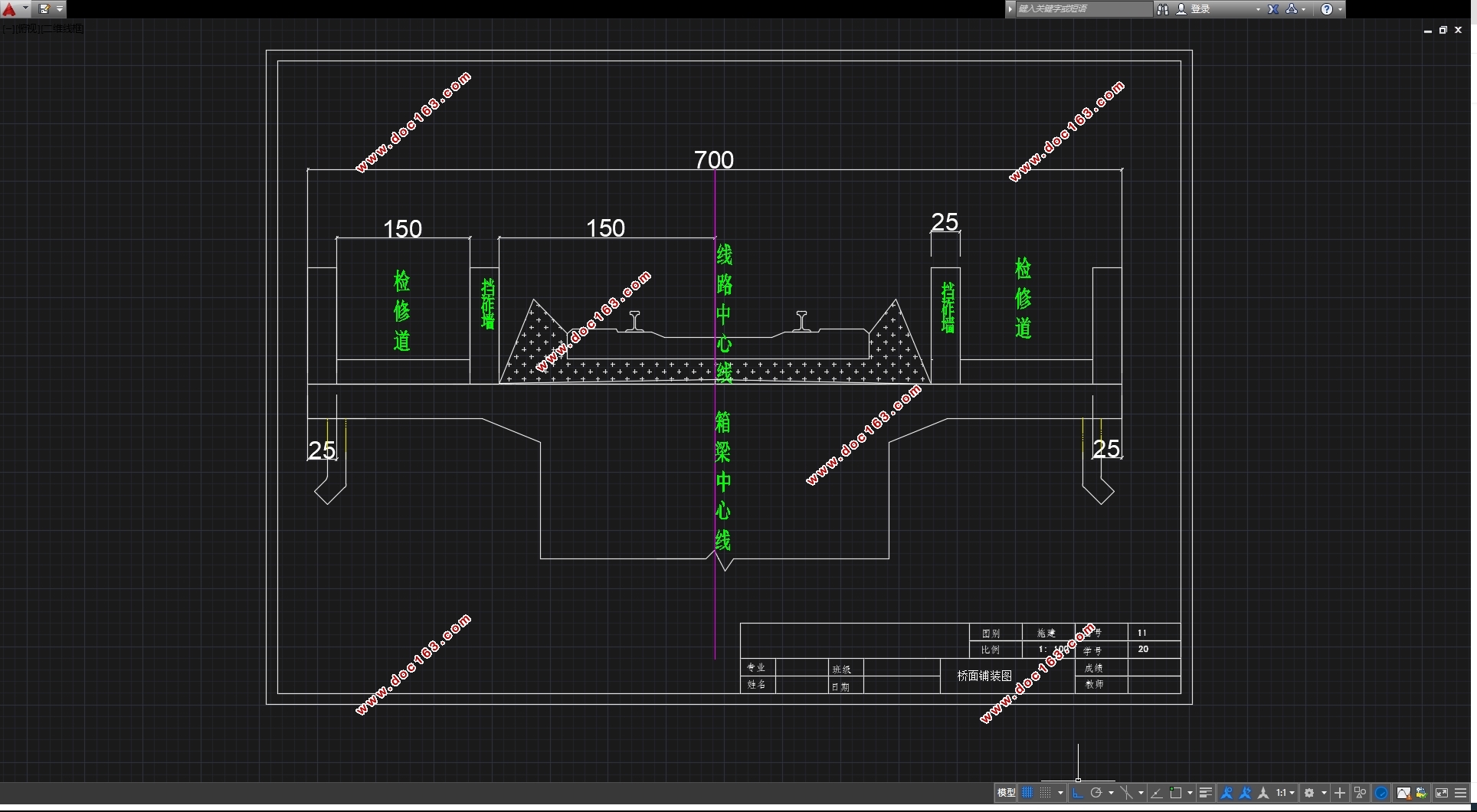Screen dimensions: 1477x812
Task: Click the 700 dimension text
Action: click(714, 159)
